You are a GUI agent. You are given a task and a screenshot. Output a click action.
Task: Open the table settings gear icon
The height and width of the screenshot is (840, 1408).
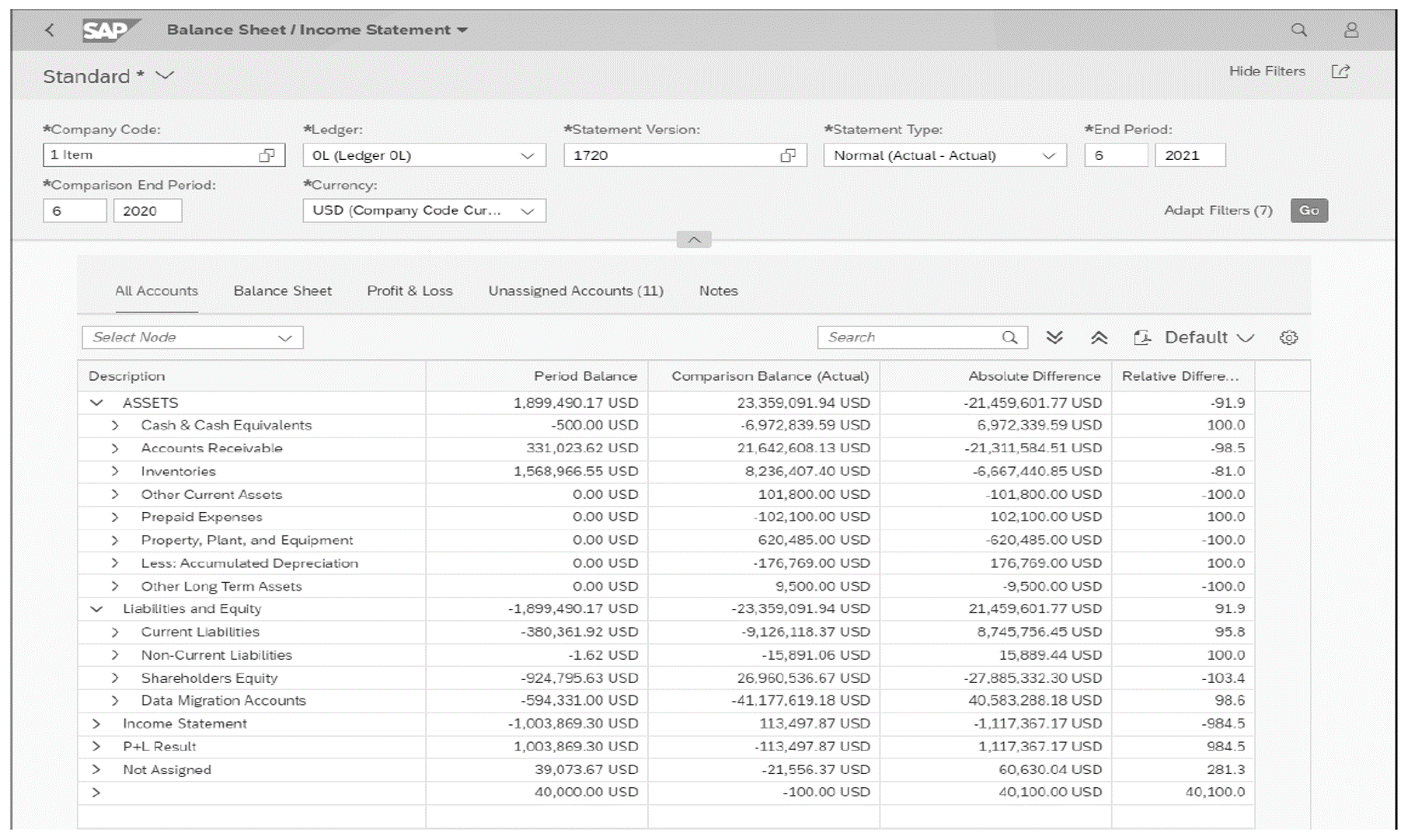(1289, 337)
